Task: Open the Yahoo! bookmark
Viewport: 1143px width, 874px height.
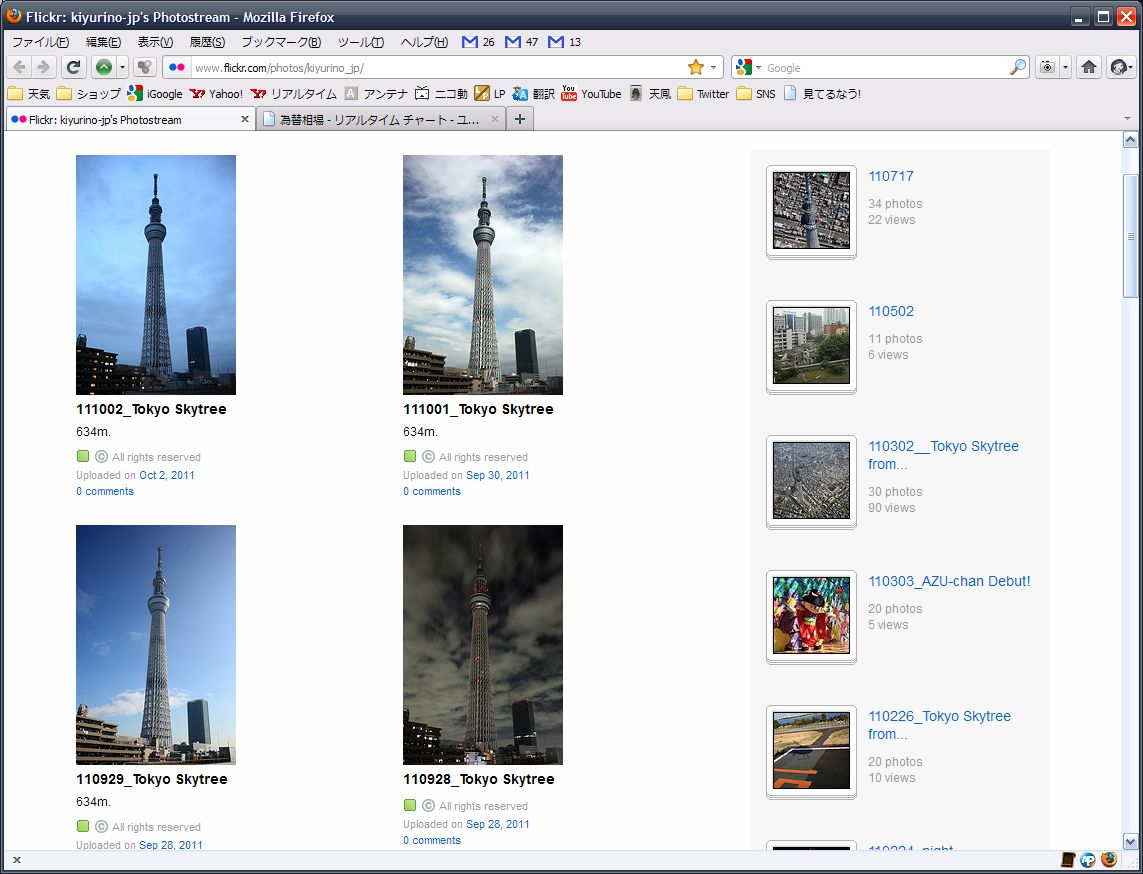Action: tap(216, 93)
